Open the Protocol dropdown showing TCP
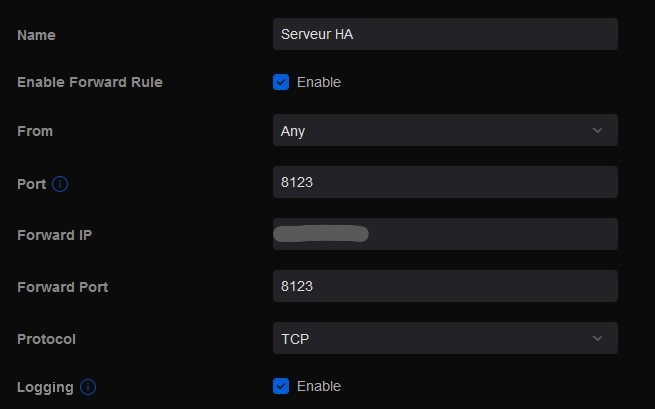Image resolution: width=655 pixels, height=409 pixels. (x=444, y=338)
